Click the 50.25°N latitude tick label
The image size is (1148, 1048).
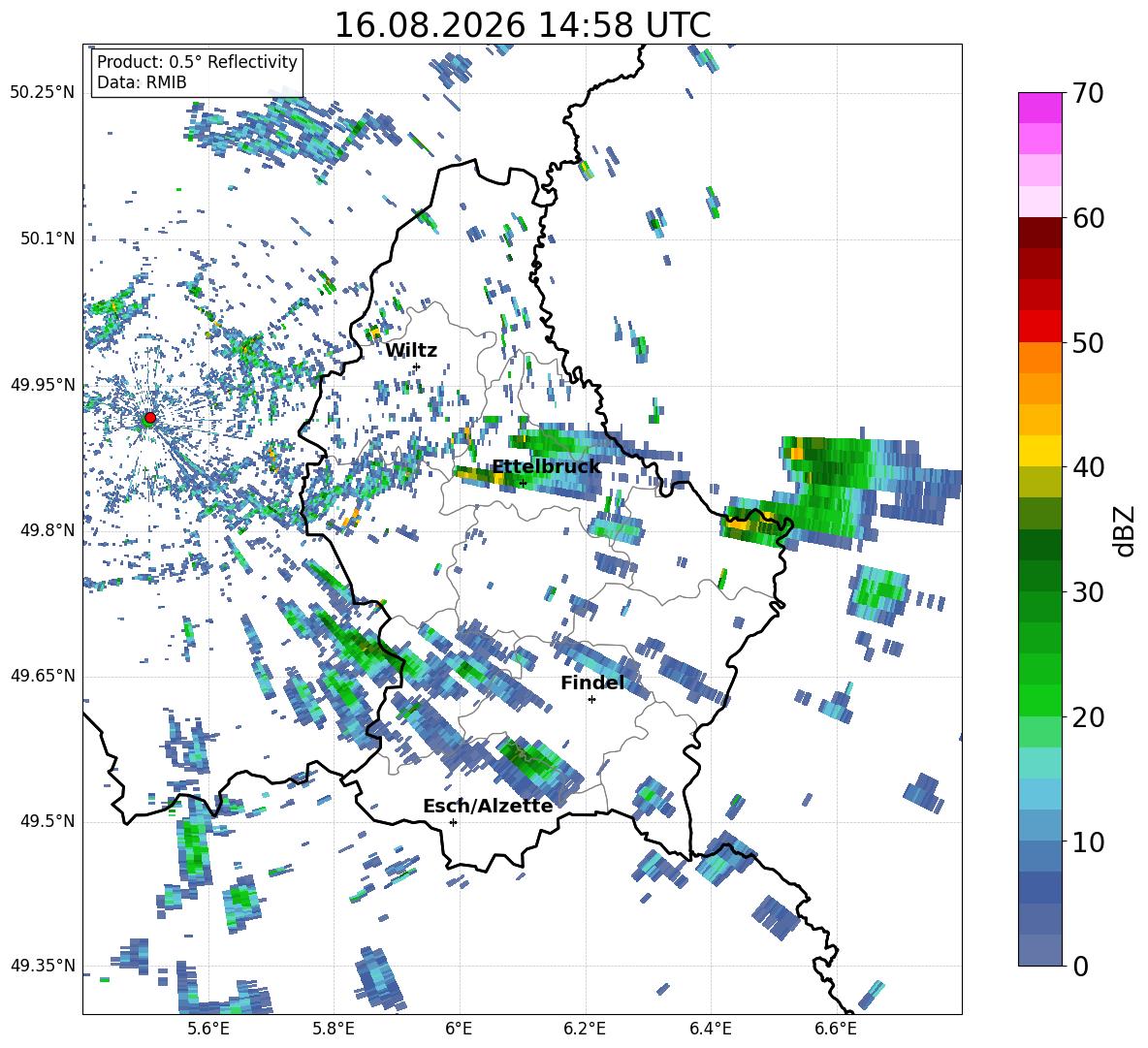pos(43,93)
